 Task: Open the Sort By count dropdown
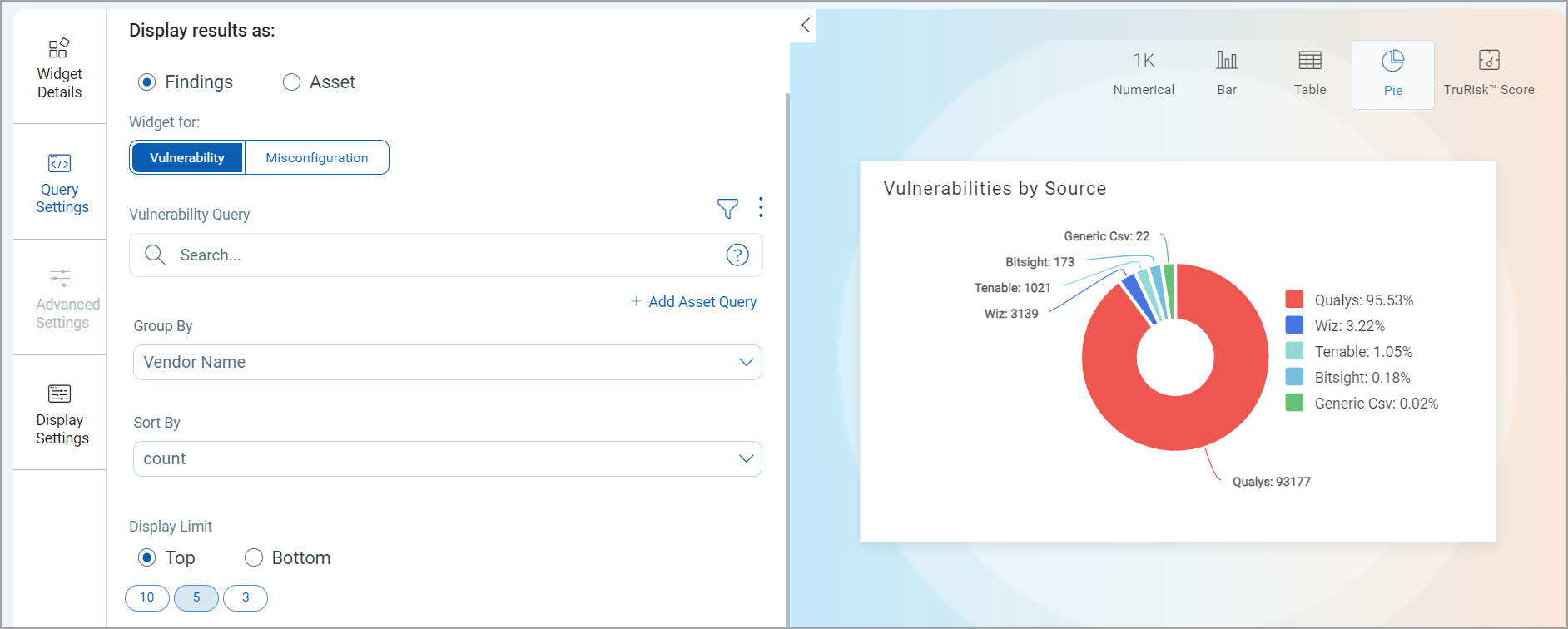tap(447, 459)
